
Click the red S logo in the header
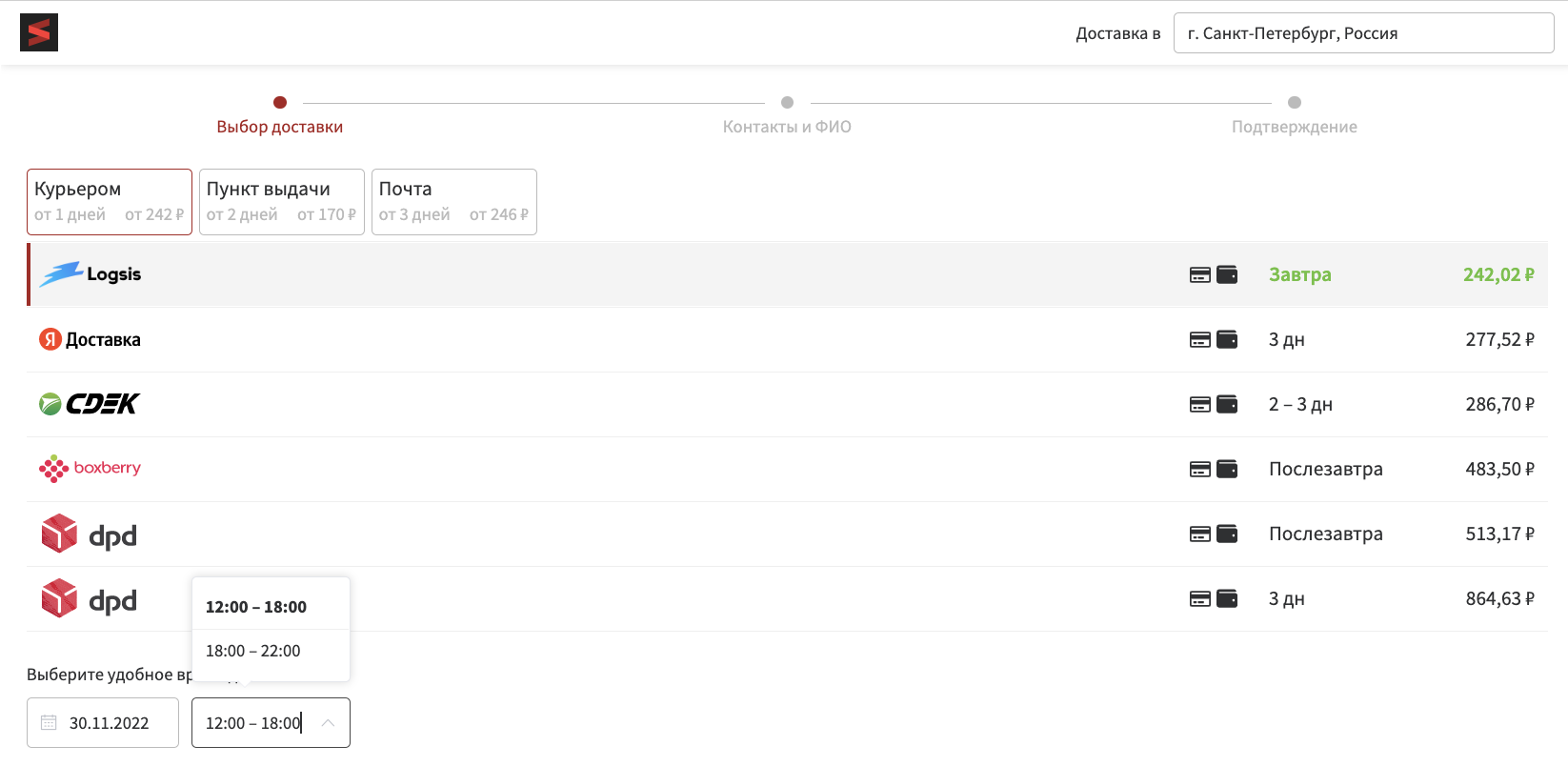39,32
